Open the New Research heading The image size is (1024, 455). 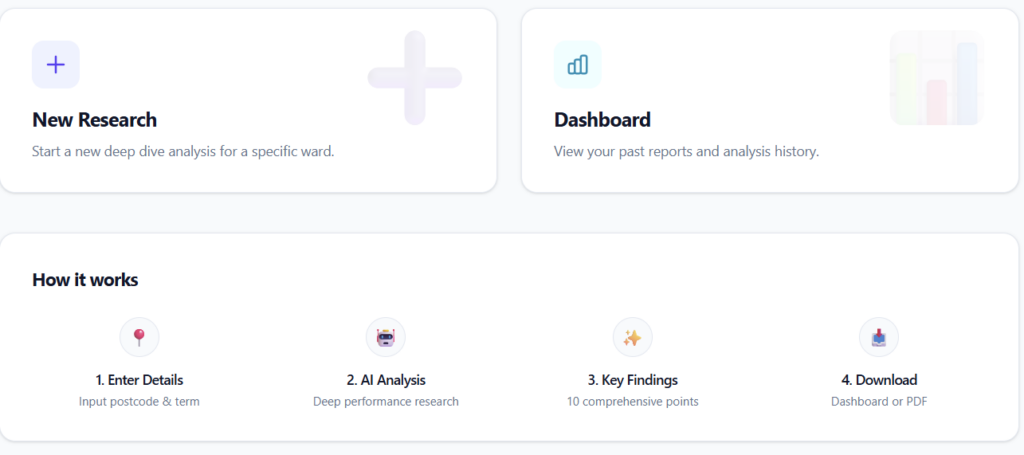click(94, 120)
